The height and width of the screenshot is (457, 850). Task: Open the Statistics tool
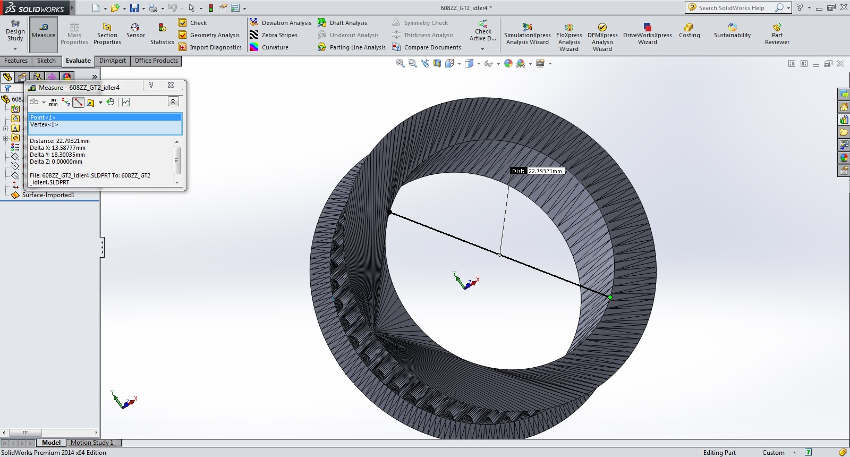coord(162,34)
